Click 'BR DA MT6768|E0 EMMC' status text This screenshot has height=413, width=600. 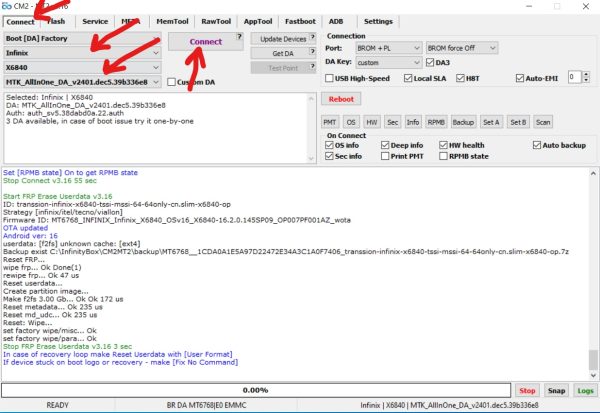pos(207,405)
